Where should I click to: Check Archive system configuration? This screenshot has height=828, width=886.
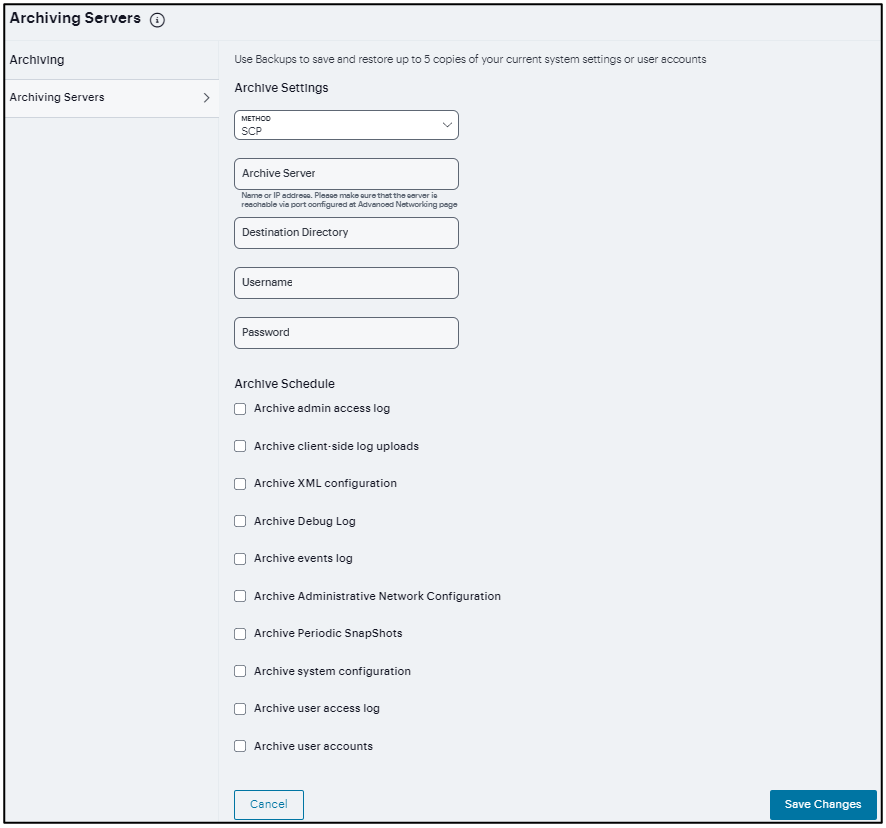(x=240, y=671)
